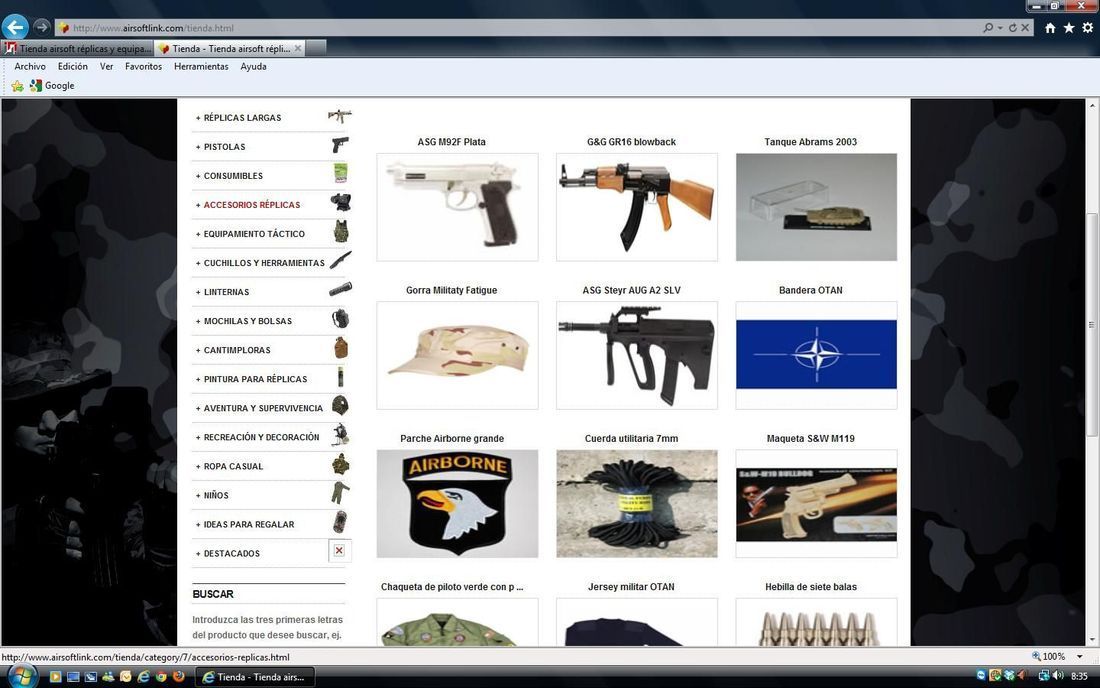Screen dimensions: 1100x688
Task: Open the Réplicas Largas category
Action: (x=243, y=118)
